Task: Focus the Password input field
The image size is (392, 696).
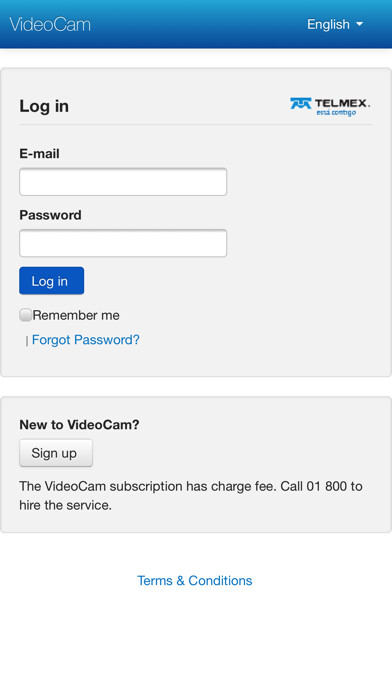Action: click(123, 243)
